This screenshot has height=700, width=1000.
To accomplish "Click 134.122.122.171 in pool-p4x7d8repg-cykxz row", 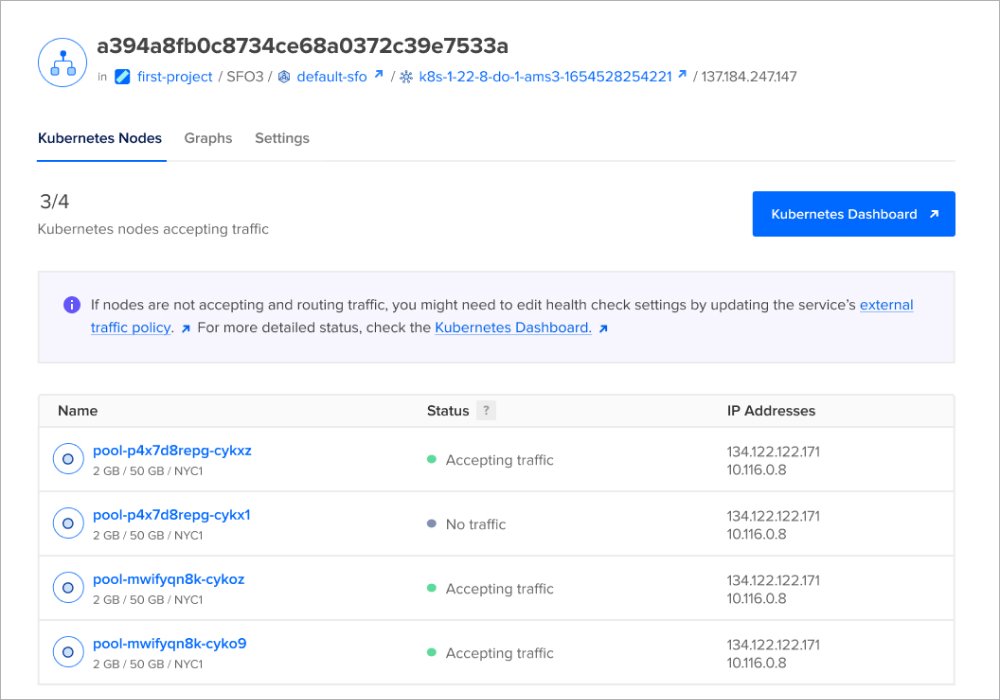I will coord(773,451).
